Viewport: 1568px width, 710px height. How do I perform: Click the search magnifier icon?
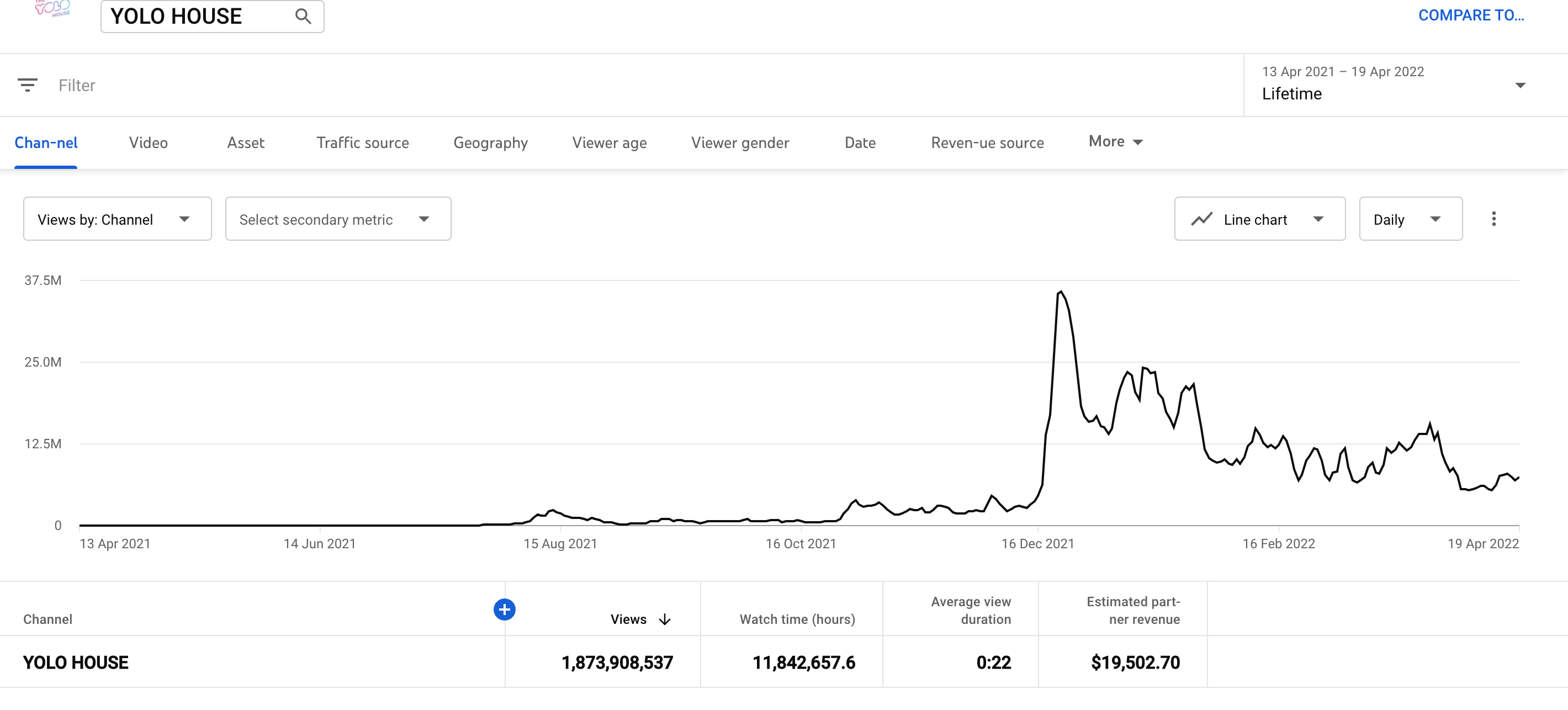click(303, 17)
